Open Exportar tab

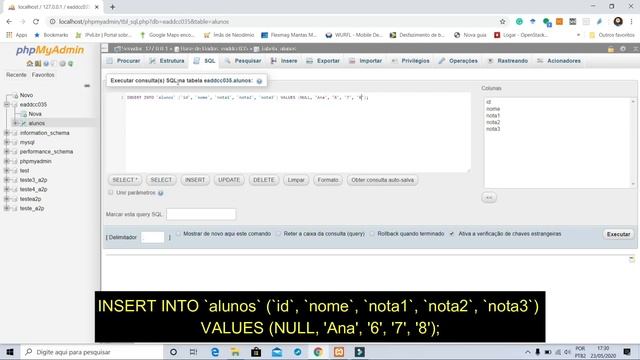[323, 61]
